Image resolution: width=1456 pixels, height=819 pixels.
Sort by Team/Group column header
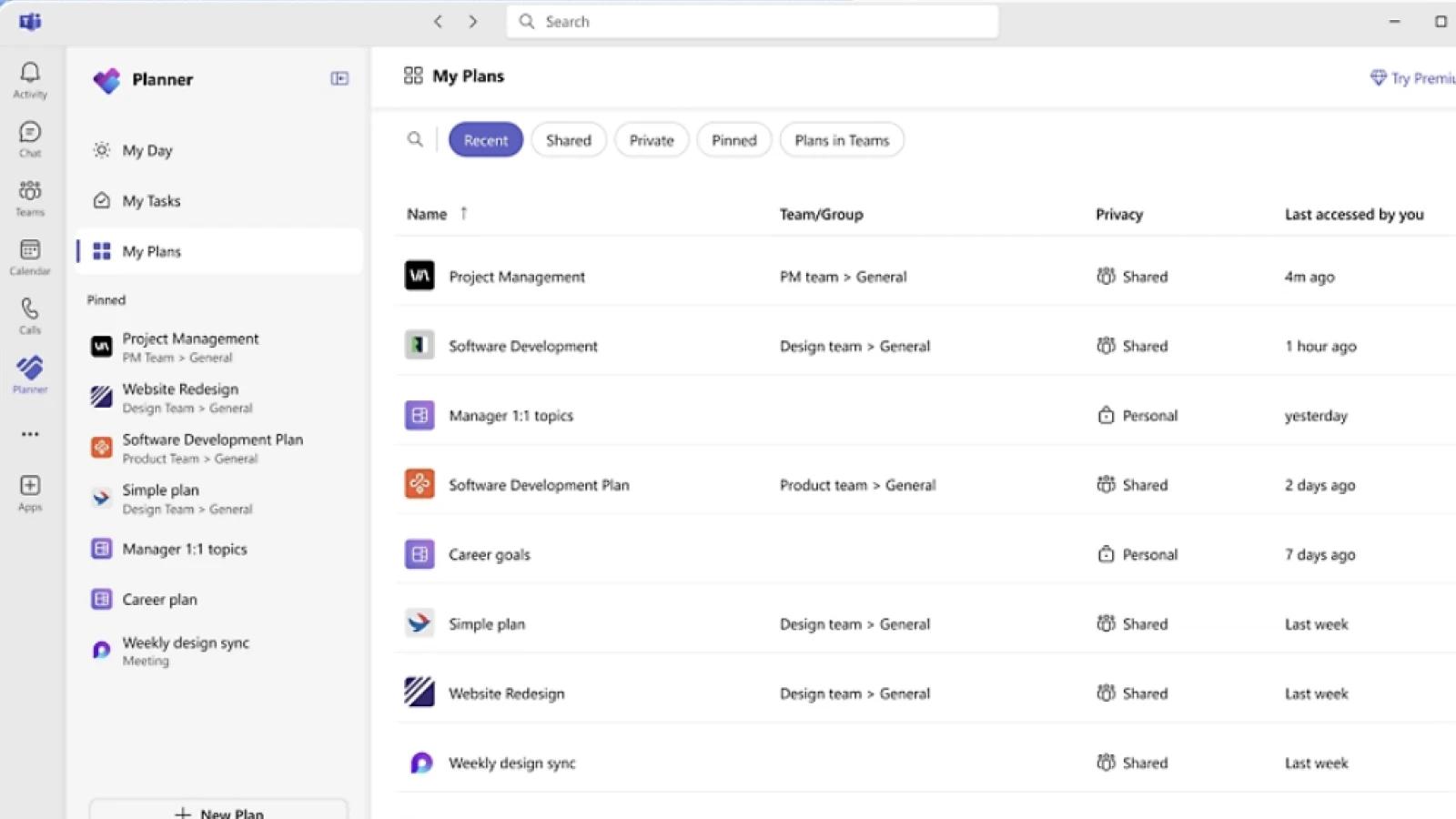pyautogui.click(x=821, y=214)
